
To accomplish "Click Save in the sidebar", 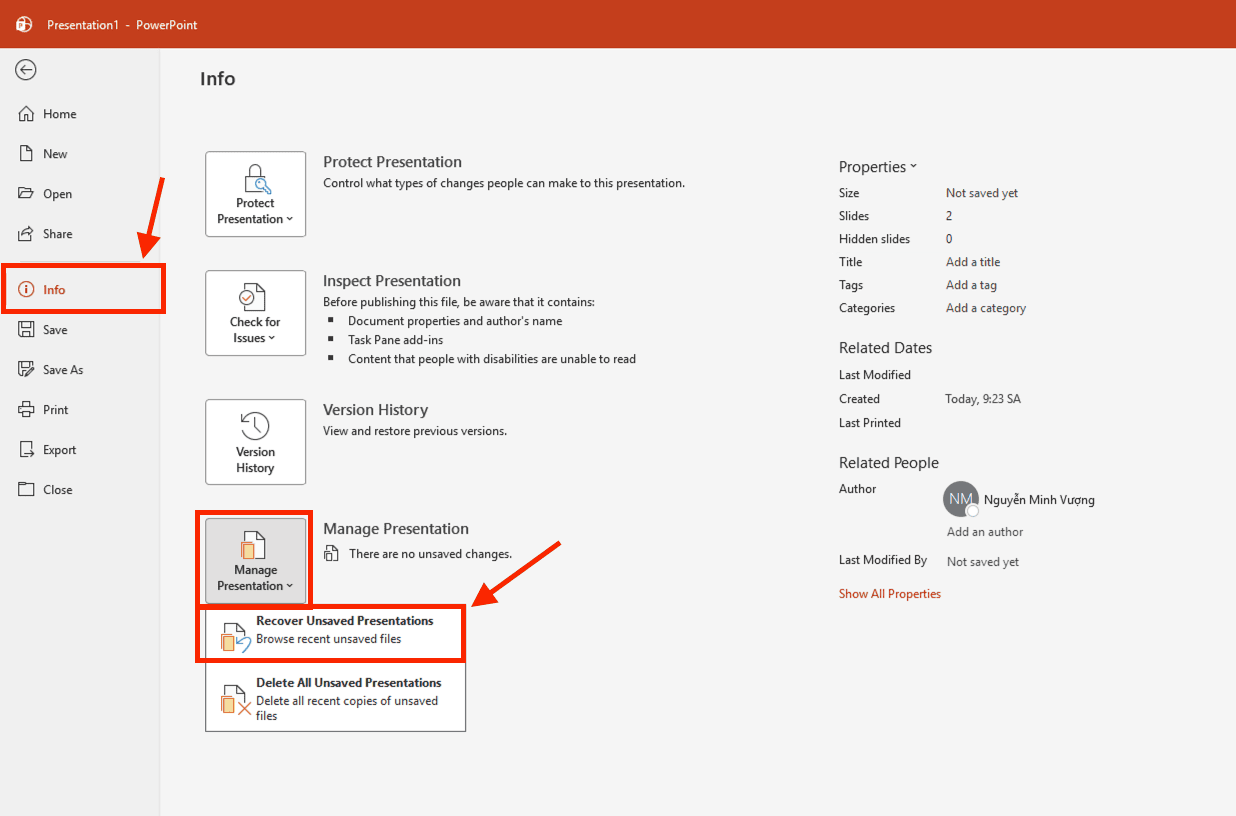I will click(x=80, y=330).
